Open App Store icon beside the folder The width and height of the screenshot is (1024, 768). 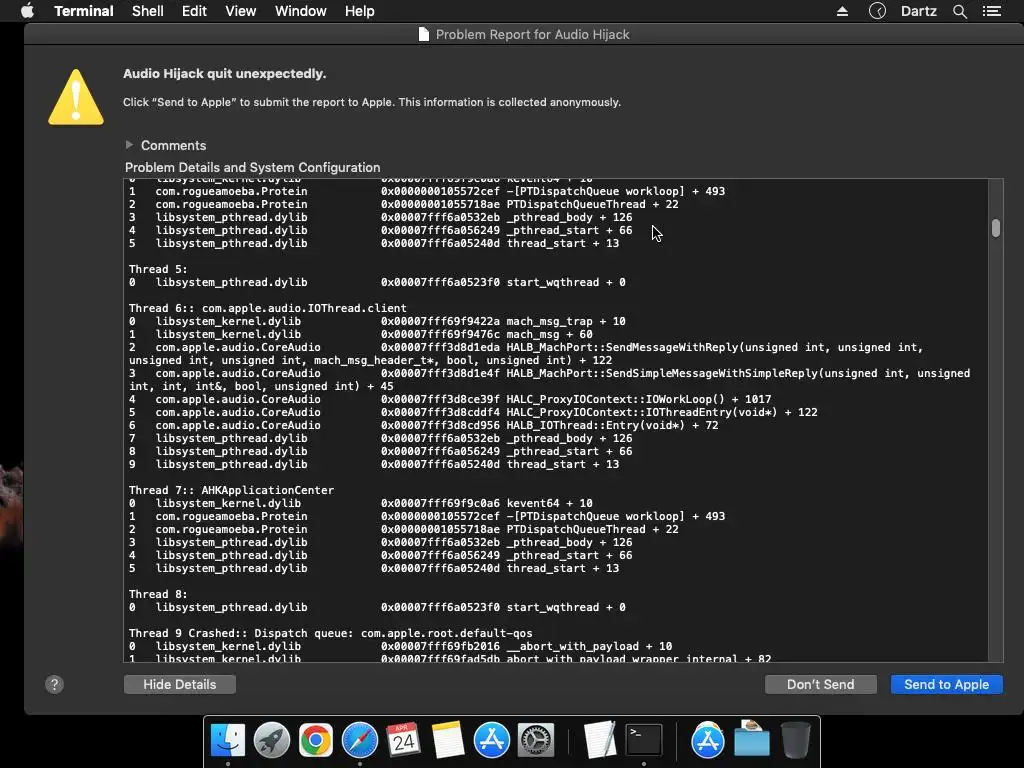[708, 741]
